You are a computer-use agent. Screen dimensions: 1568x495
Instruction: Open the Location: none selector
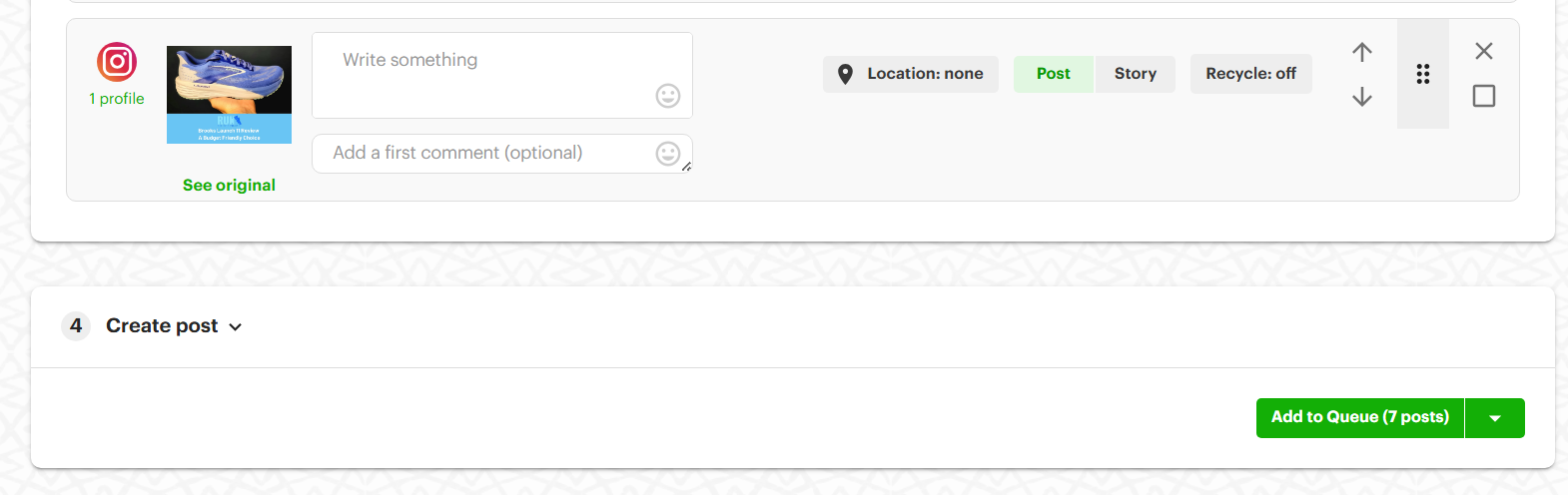coord(911,74)
